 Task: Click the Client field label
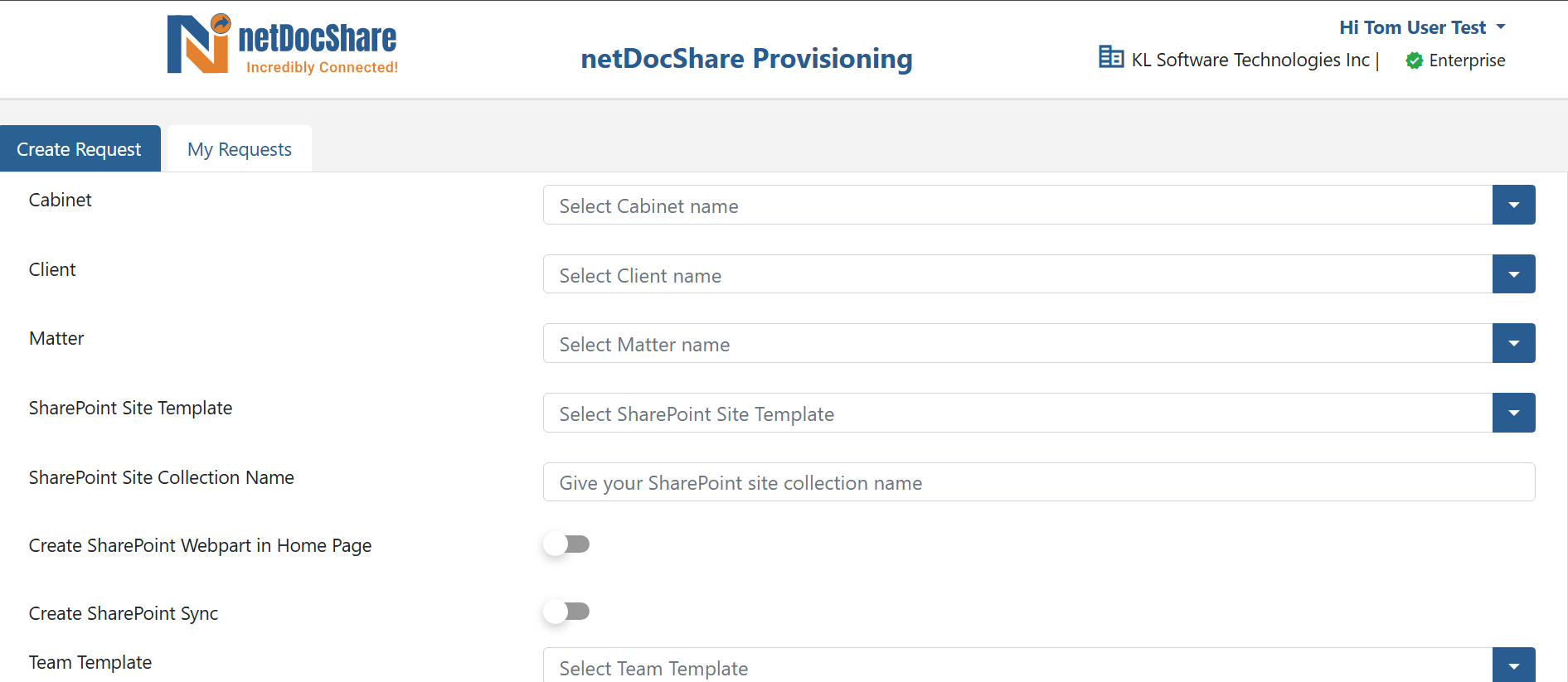[x=52, y=269]
